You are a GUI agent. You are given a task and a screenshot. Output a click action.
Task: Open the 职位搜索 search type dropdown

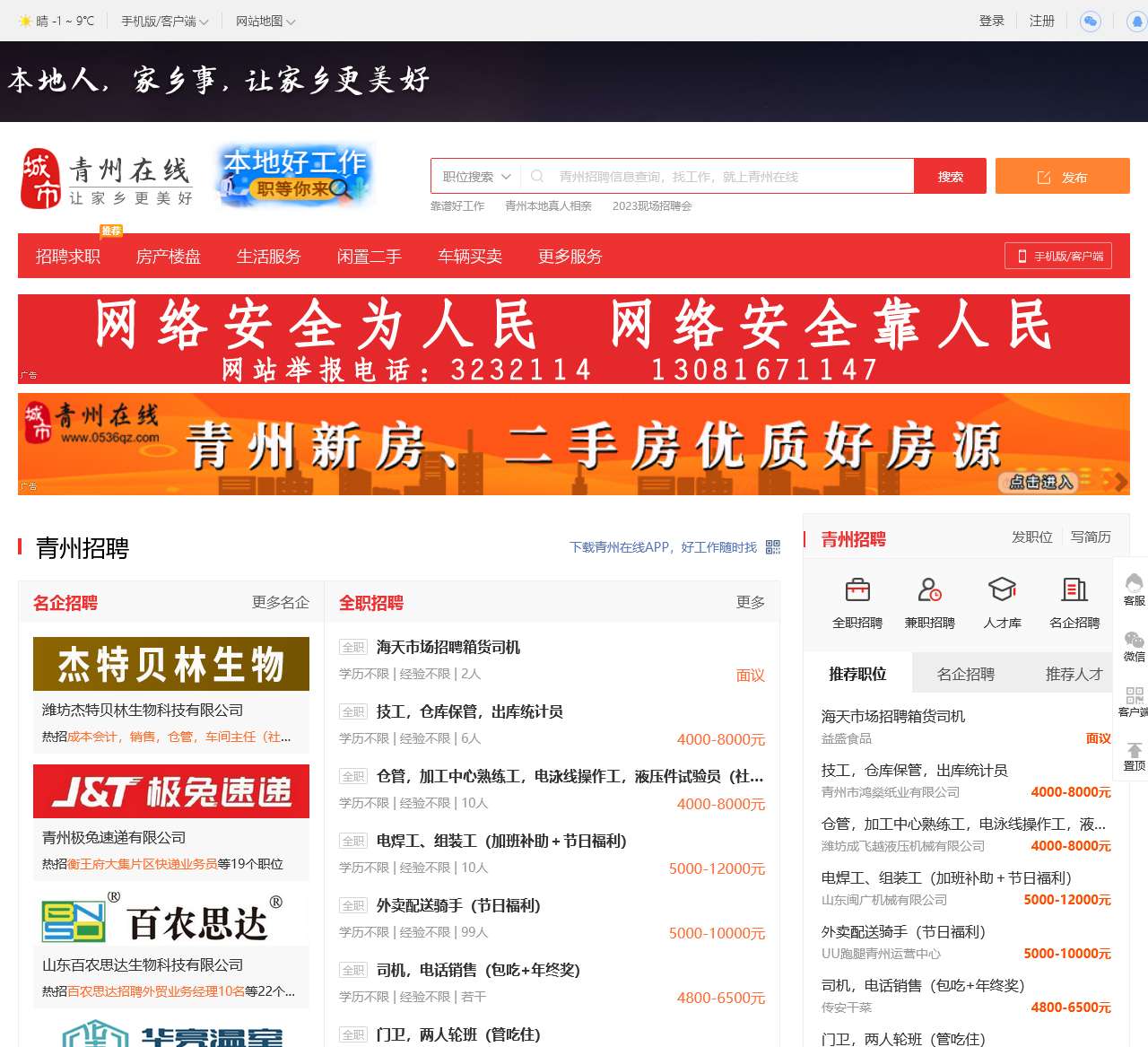pos(476,177)
